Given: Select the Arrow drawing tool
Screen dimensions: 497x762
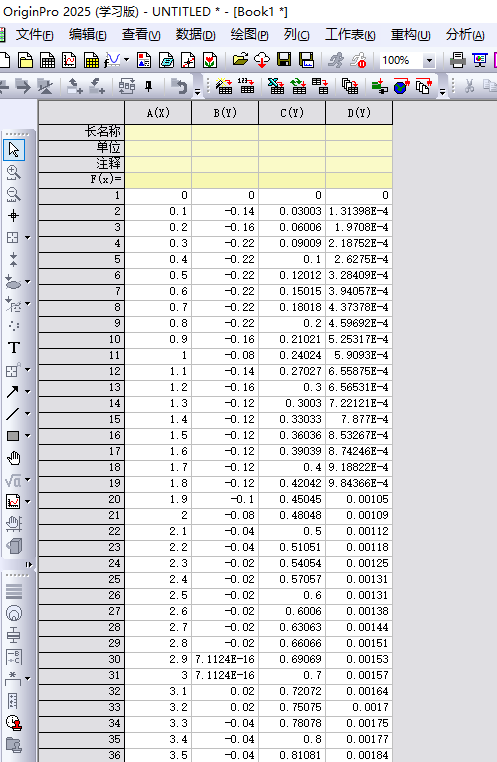Looking at the screenshot, I should pyautogui.click(x=13, y=392).
